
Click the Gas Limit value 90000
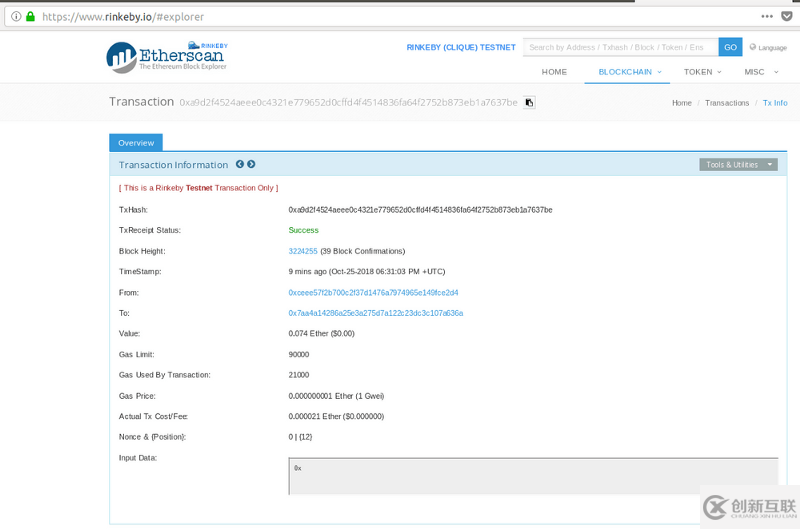298,355
